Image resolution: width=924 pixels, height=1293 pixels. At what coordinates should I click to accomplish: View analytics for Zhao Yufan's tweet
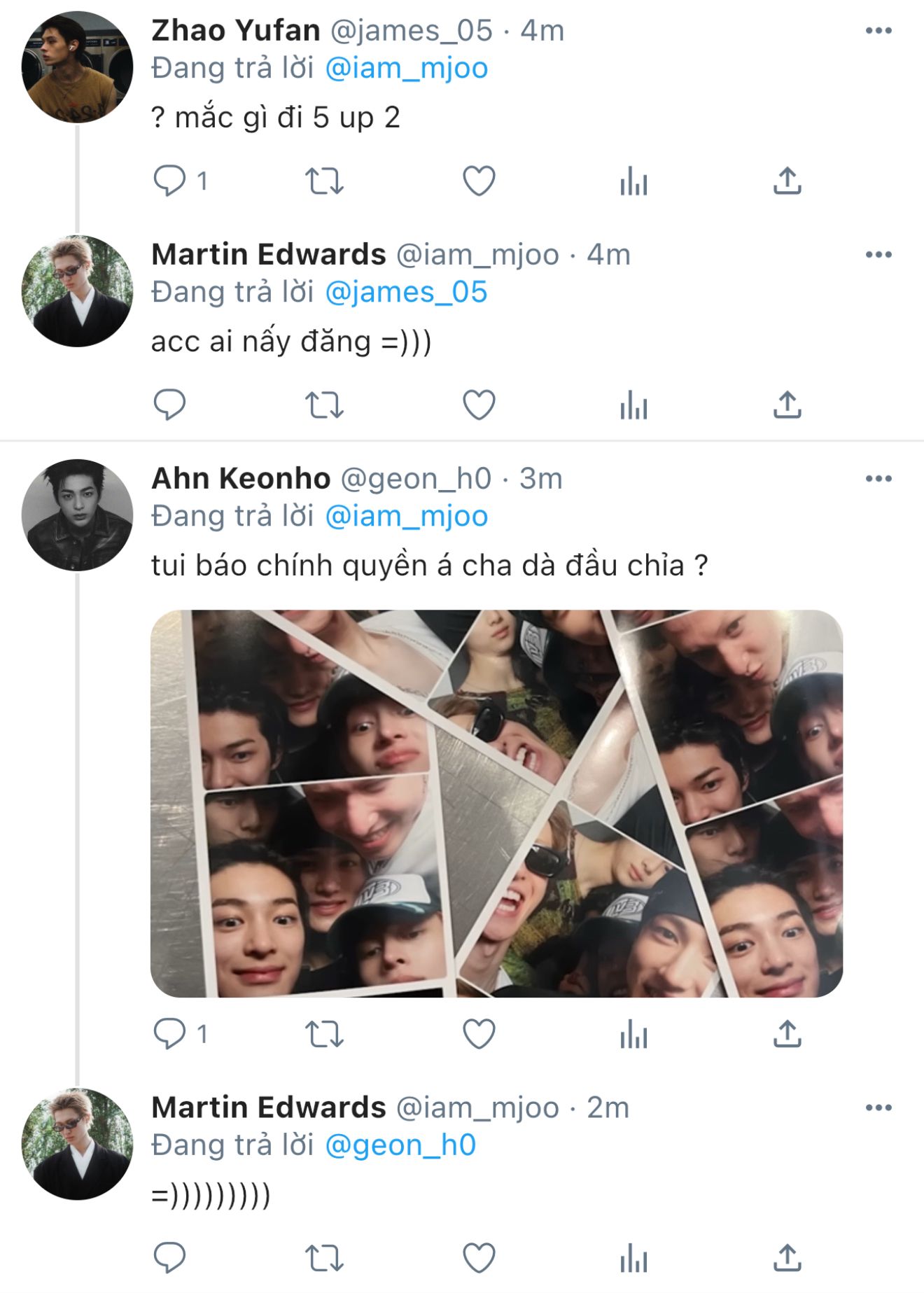point(633,181)
